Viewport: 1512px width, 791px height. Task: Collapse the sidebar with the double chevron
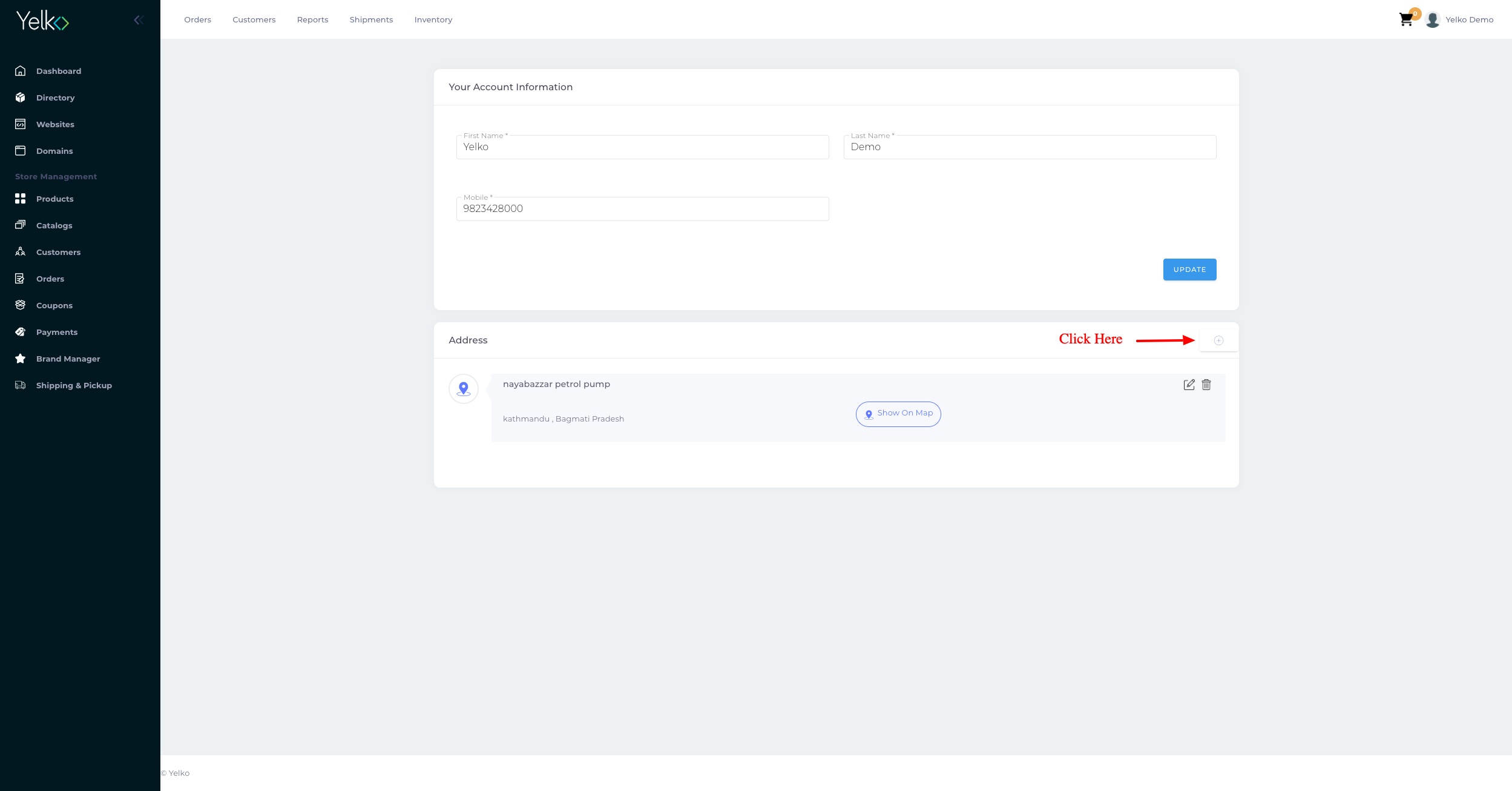click(x=139, y=20)
